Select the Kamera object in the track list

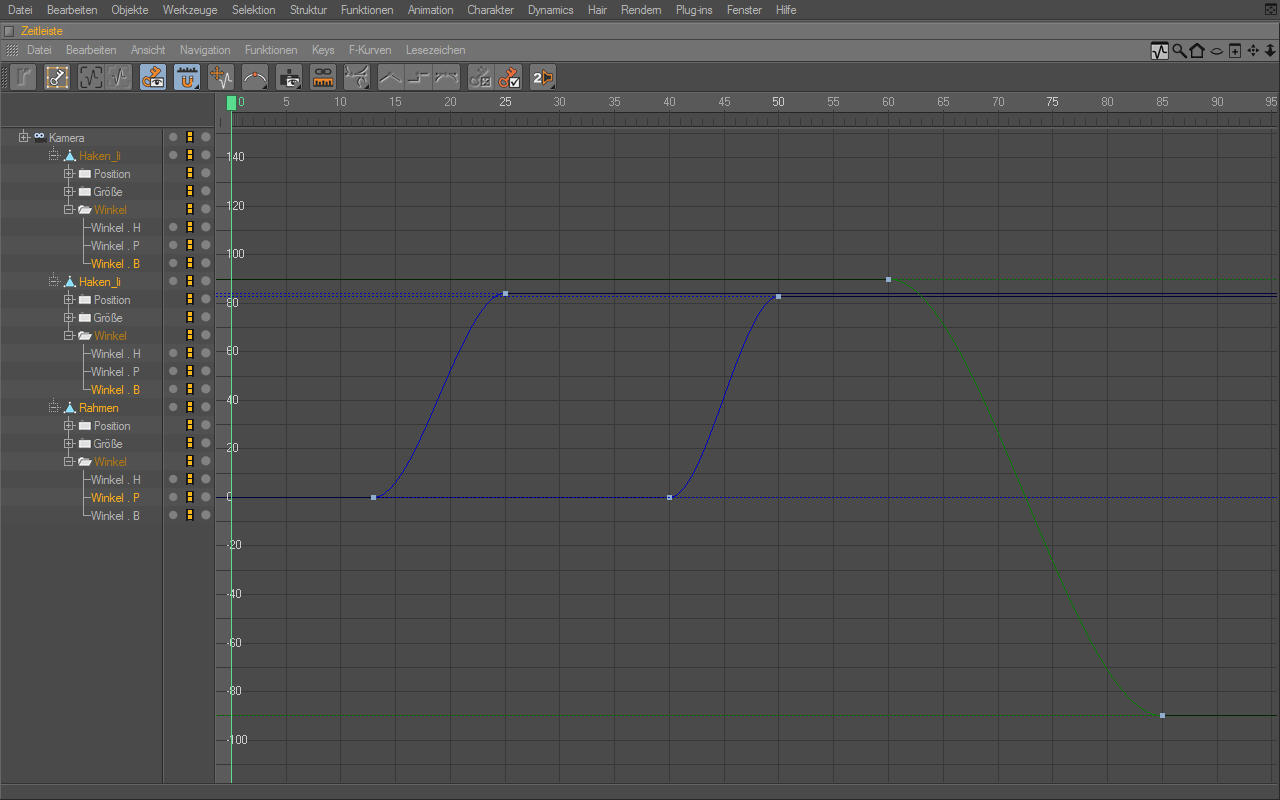[67, 138]
